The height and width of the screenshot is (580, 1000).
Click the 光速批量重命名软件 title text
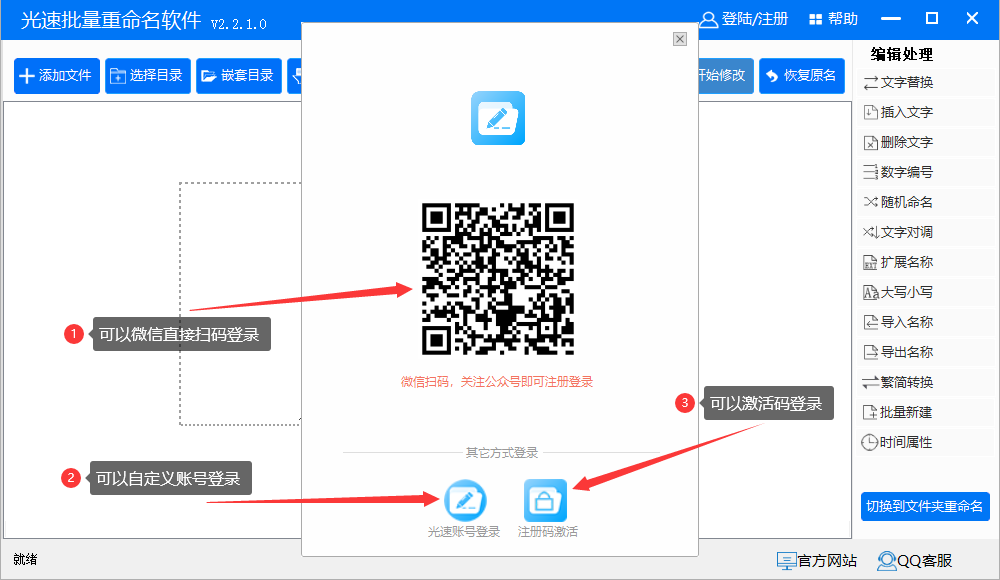click(111, 20)
